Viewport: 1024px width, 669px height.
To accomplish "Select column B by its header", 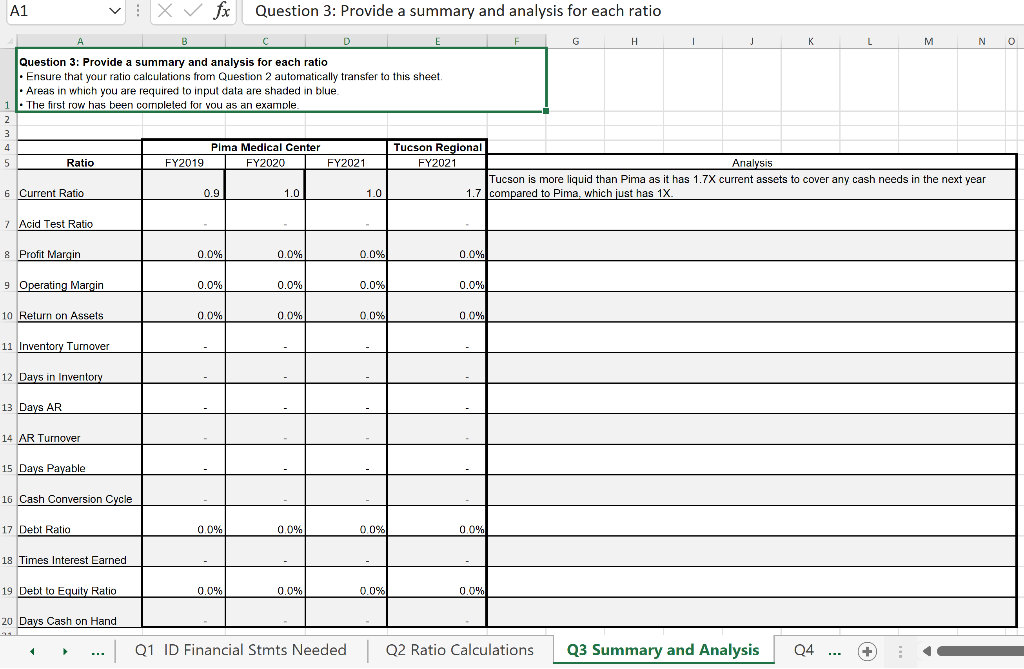I will pos(184,42).
